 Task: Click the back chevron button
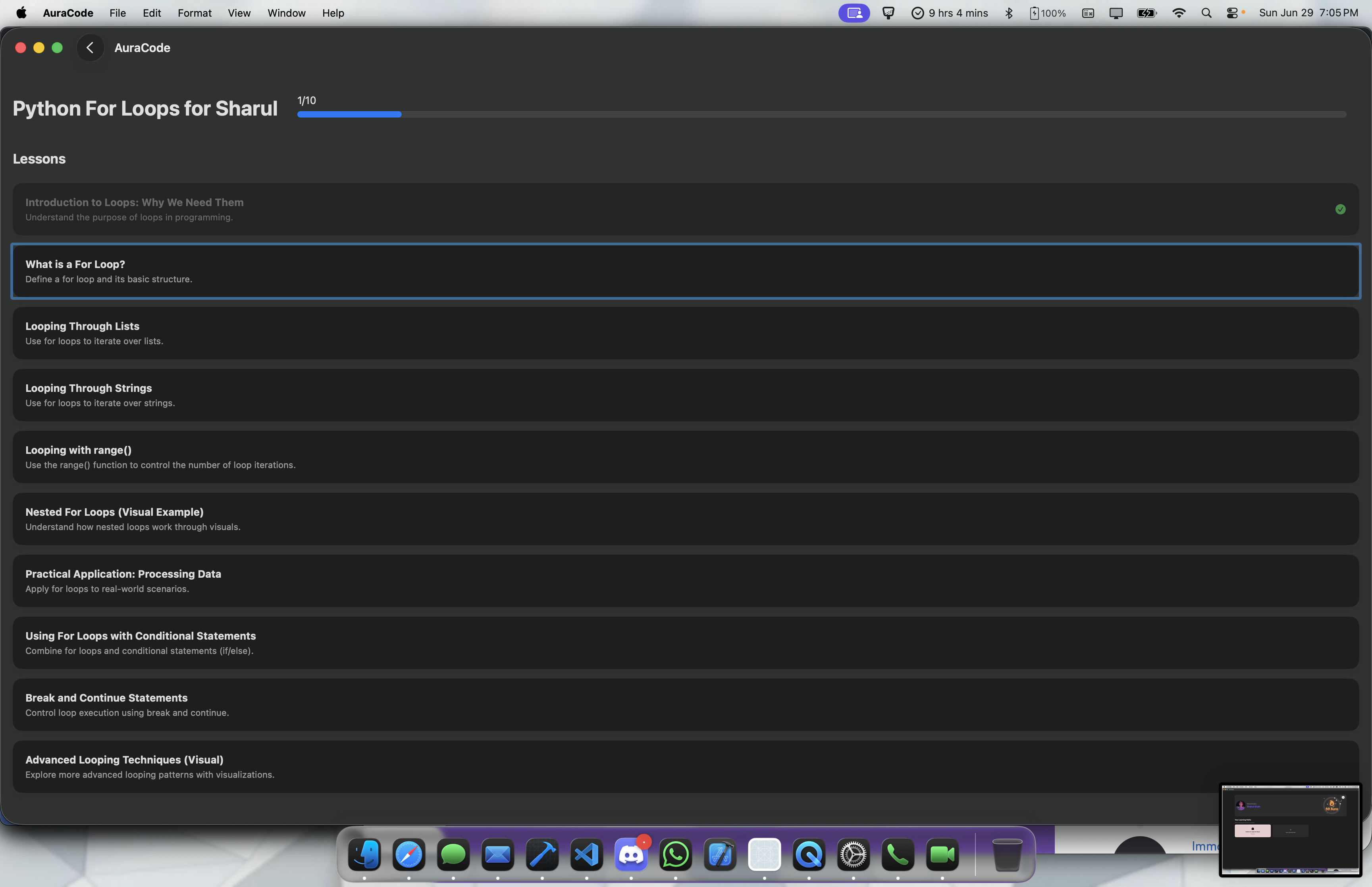tap(90, 48)
